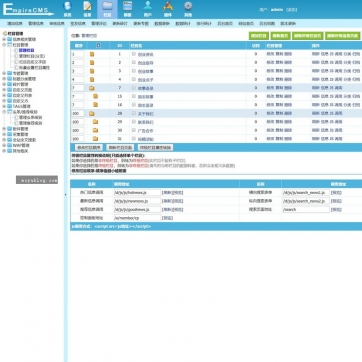Open the 系统 (System) top icon

click(x=68, y=9)
